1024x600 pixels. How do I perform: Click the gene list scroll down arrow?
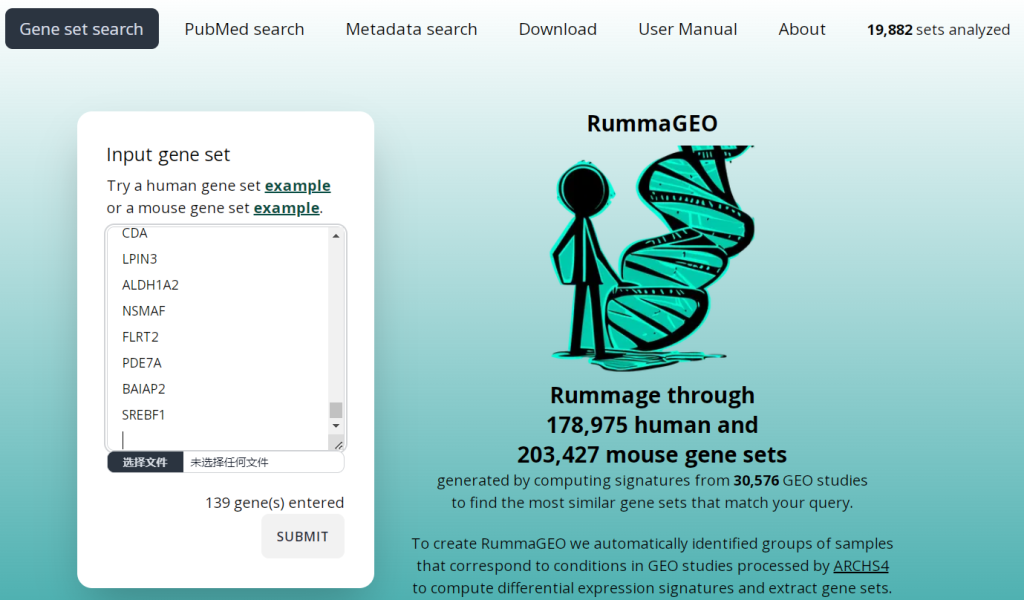[336, 426]
